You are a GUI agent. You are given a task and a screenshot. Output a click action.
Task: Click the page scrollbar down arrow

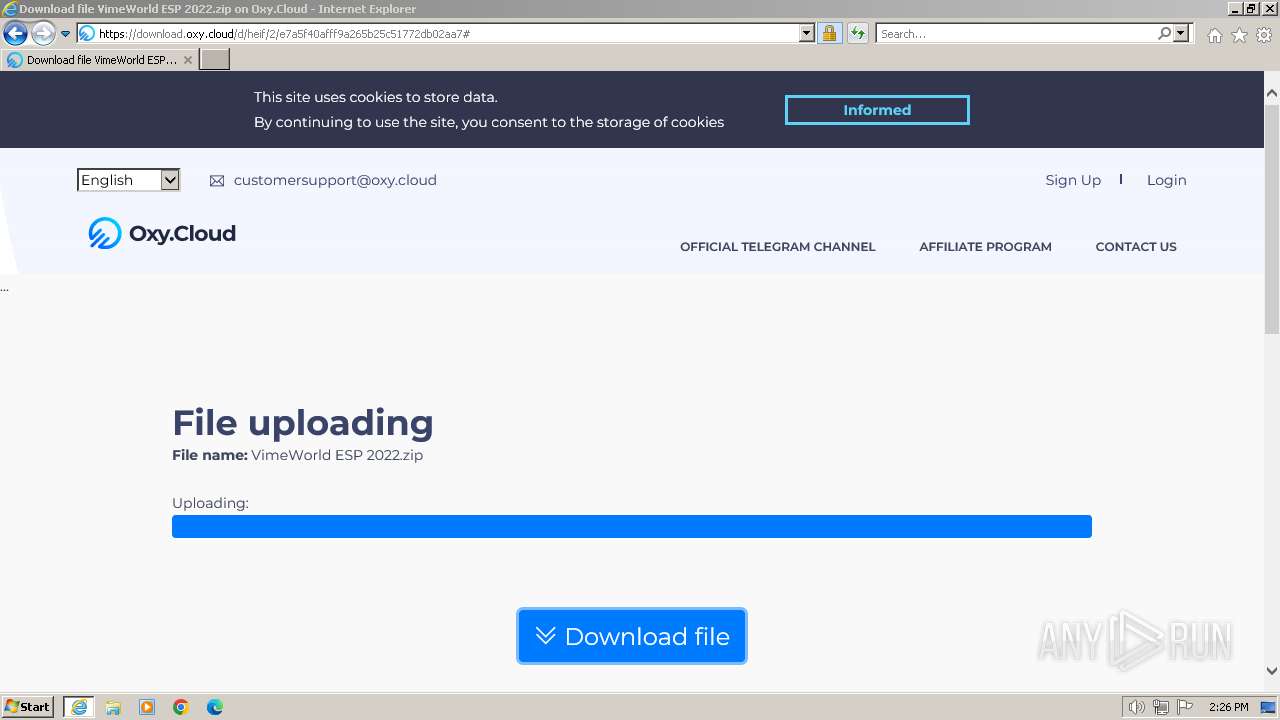coord(1272,671)
